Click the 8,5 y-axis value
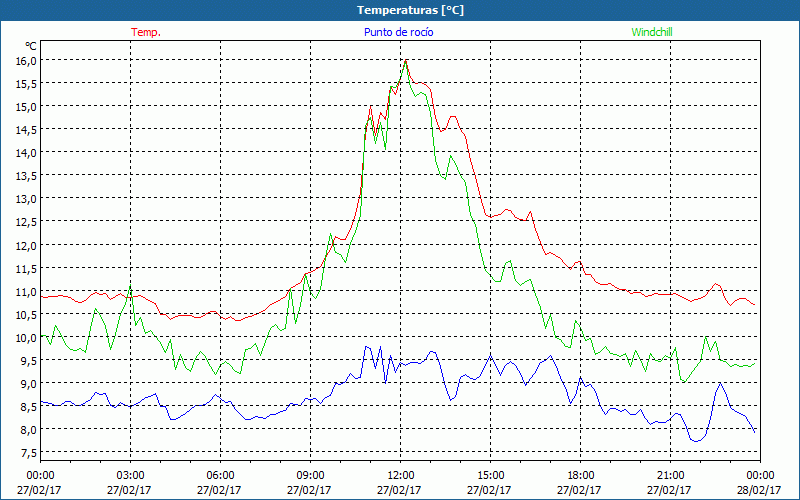This screenshot has width=800, height=500. 29,407
